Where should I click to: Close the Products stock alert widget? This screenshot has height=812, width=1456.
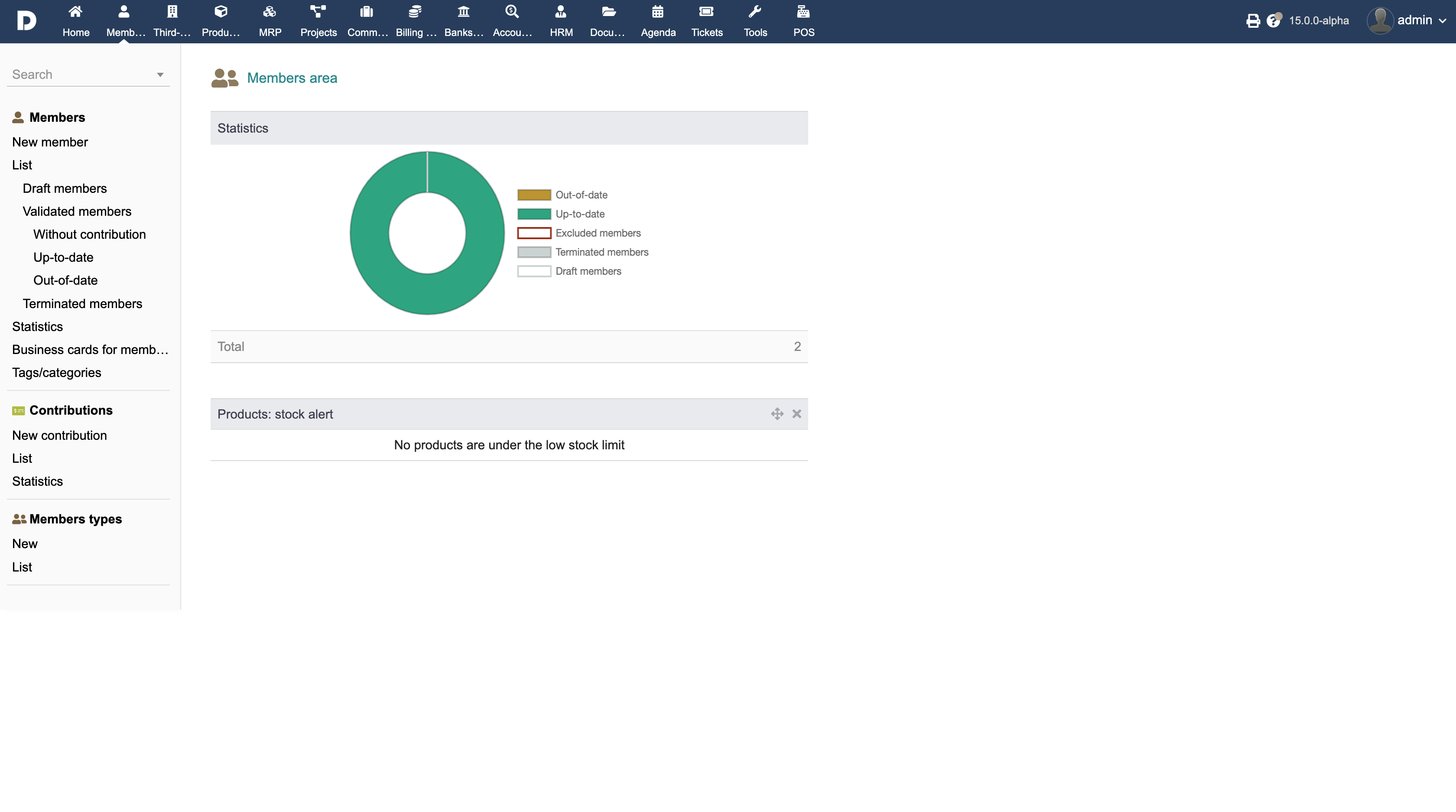pos(796,414)
